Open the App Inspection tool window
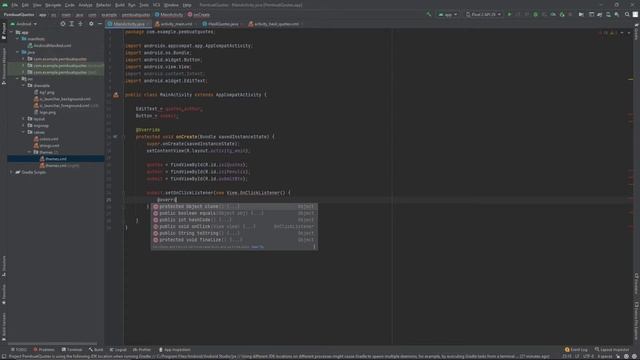The image size is (640, 360). pos(174,350)
